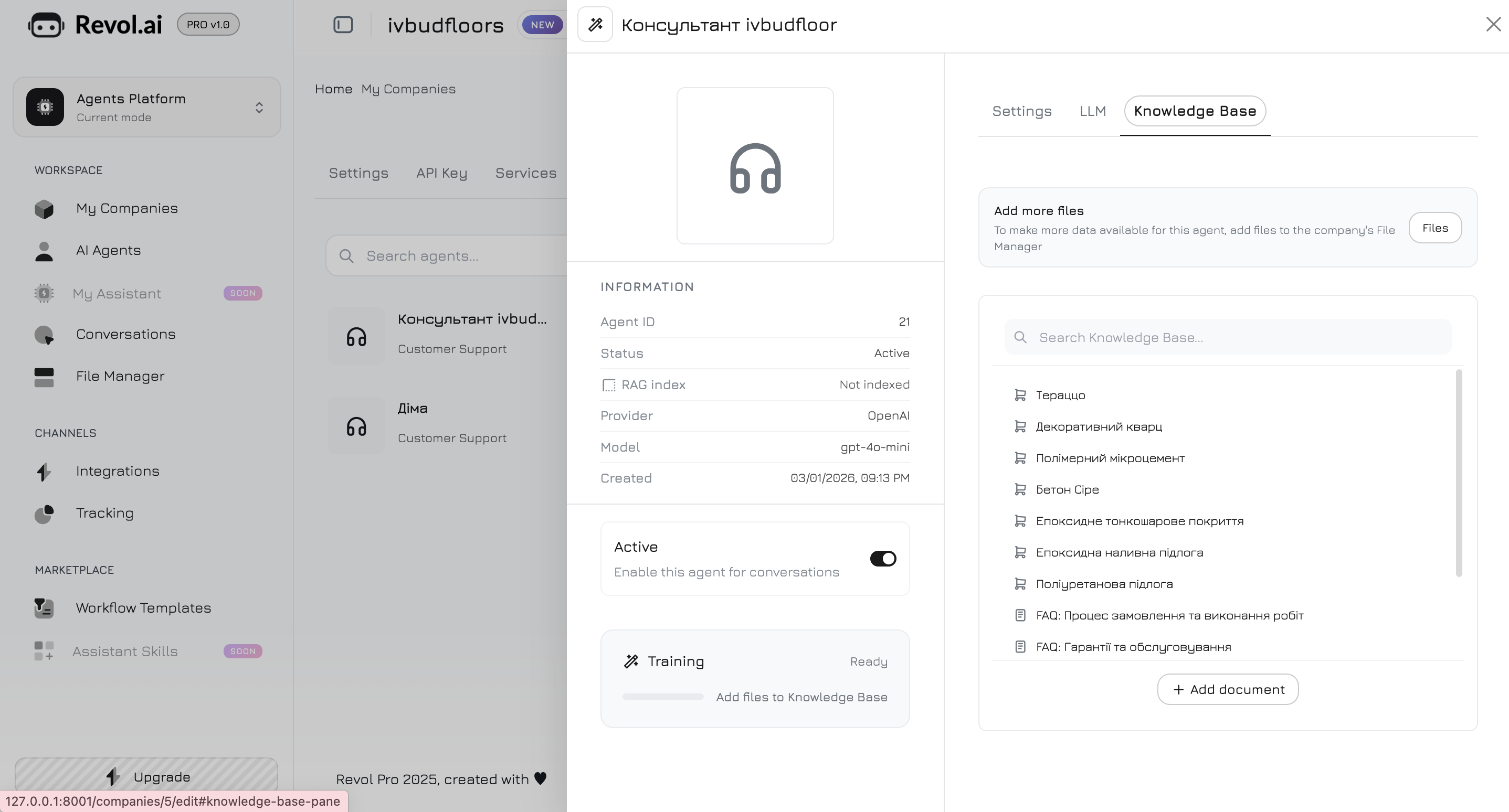Open Integrations under Channels

point(117,471)
